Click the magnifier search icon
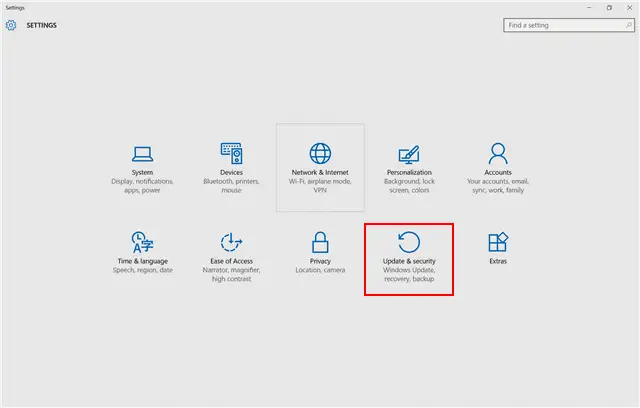Viewport: 640px width, 408px height. click(629, 25)
